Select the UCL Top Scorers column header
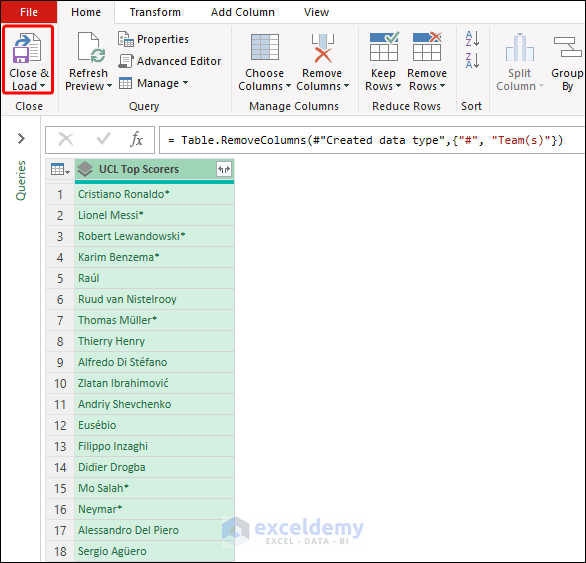Screen dimensions: 586x563 pyautogui.click(x=154, y=170)
